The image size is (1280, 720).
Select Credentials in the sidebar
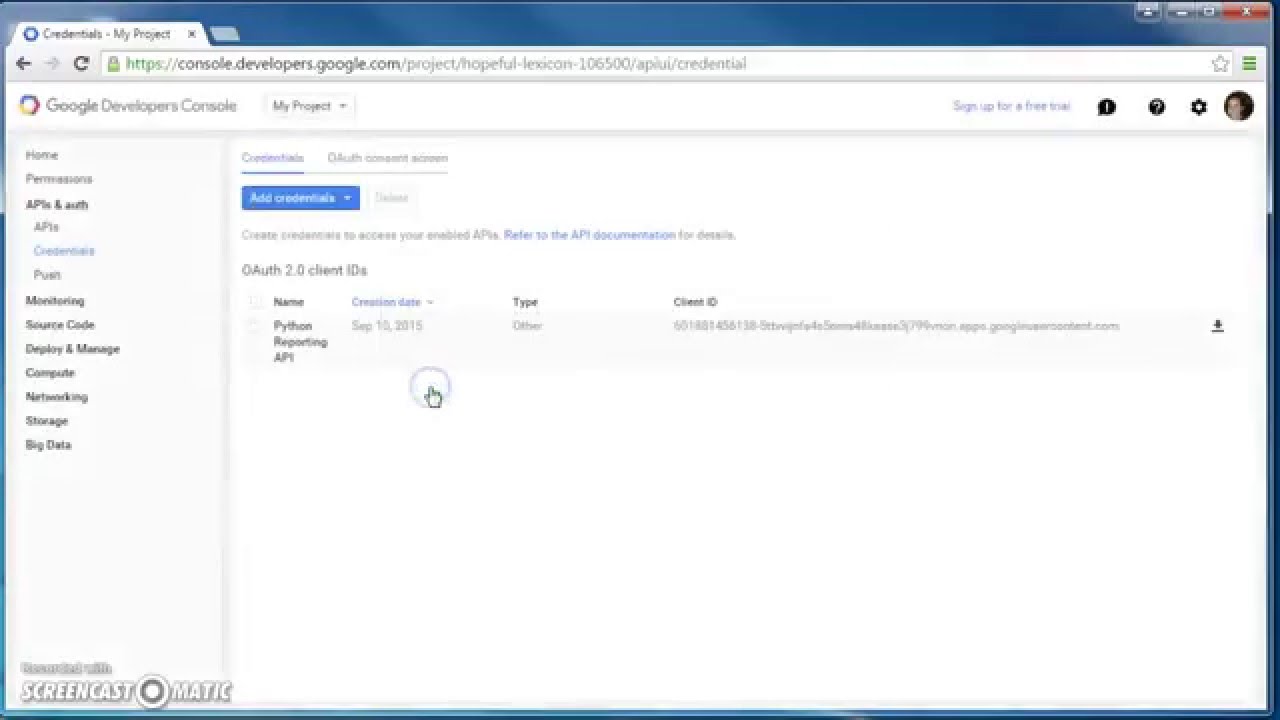64,251
